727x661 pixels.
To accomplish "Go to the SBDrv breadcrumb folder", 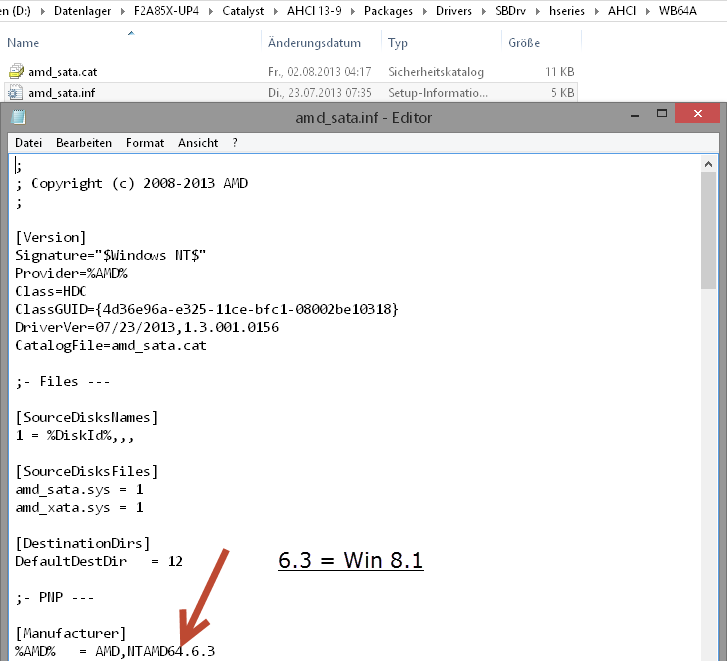I will 510,11.
